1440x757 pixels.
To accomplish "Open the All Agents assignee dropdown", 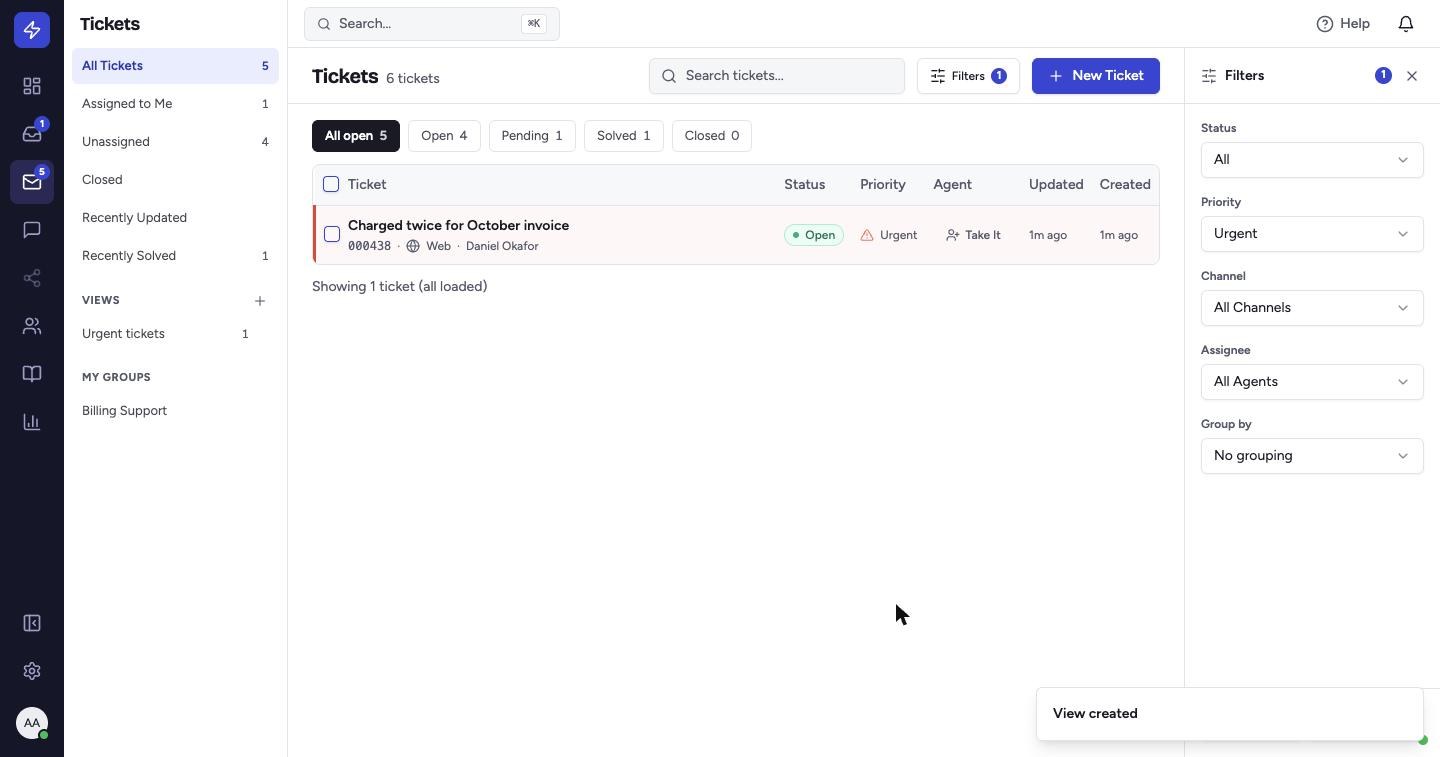I will [1312, 382].
